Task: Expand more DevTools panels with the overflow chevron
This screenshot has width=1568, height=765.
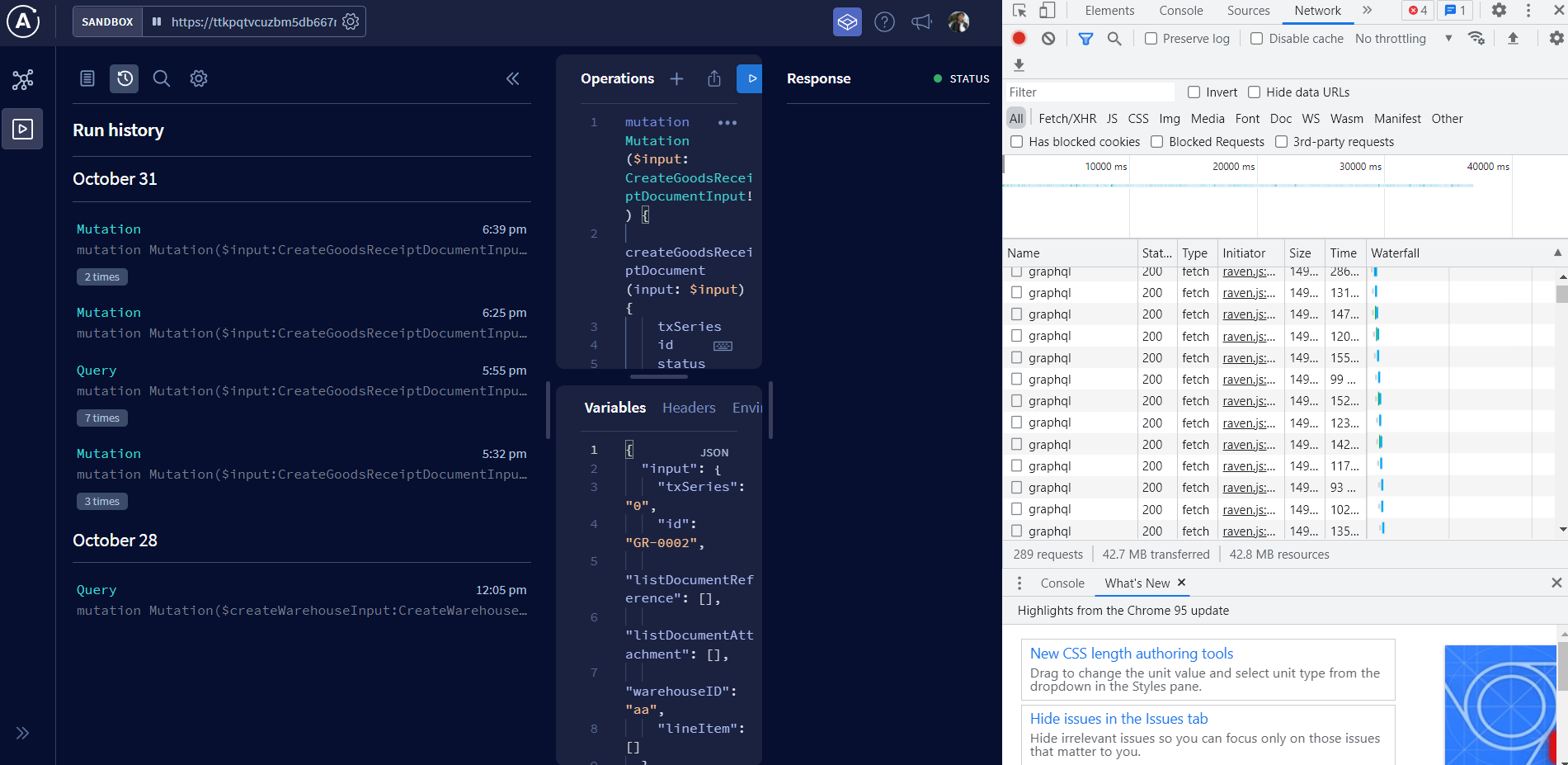Action: 1367,10
